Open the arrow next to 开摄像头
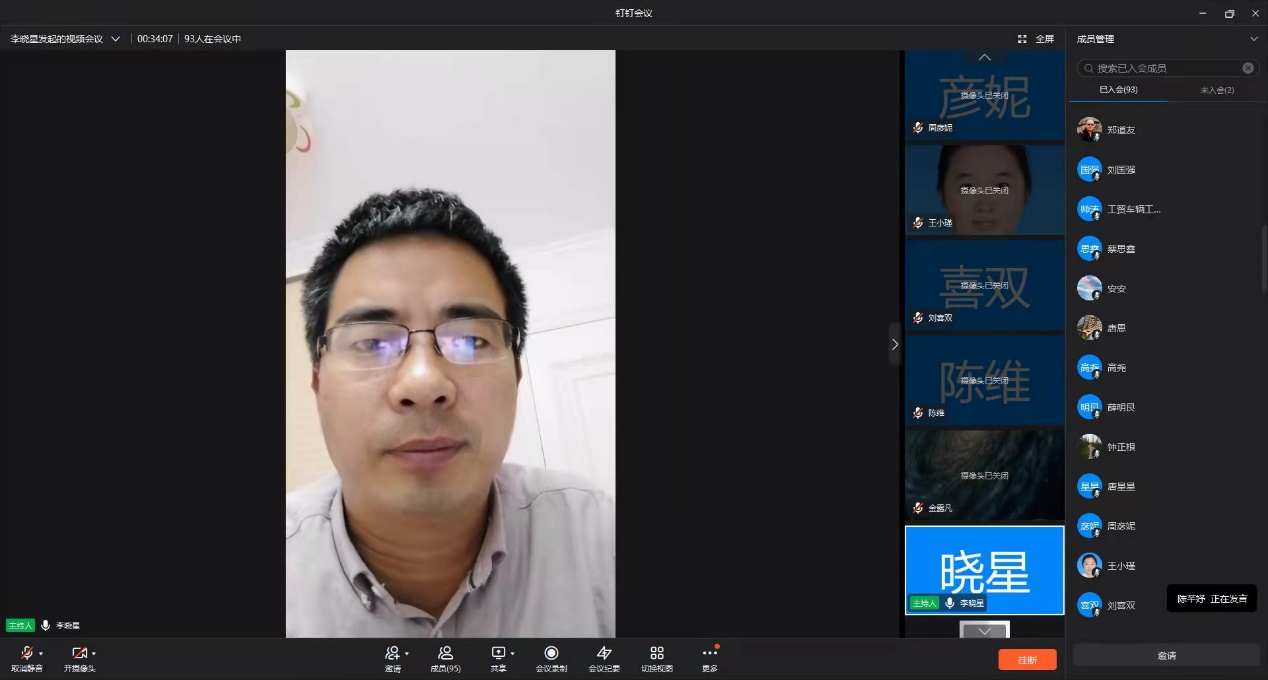 click(94, 654)
